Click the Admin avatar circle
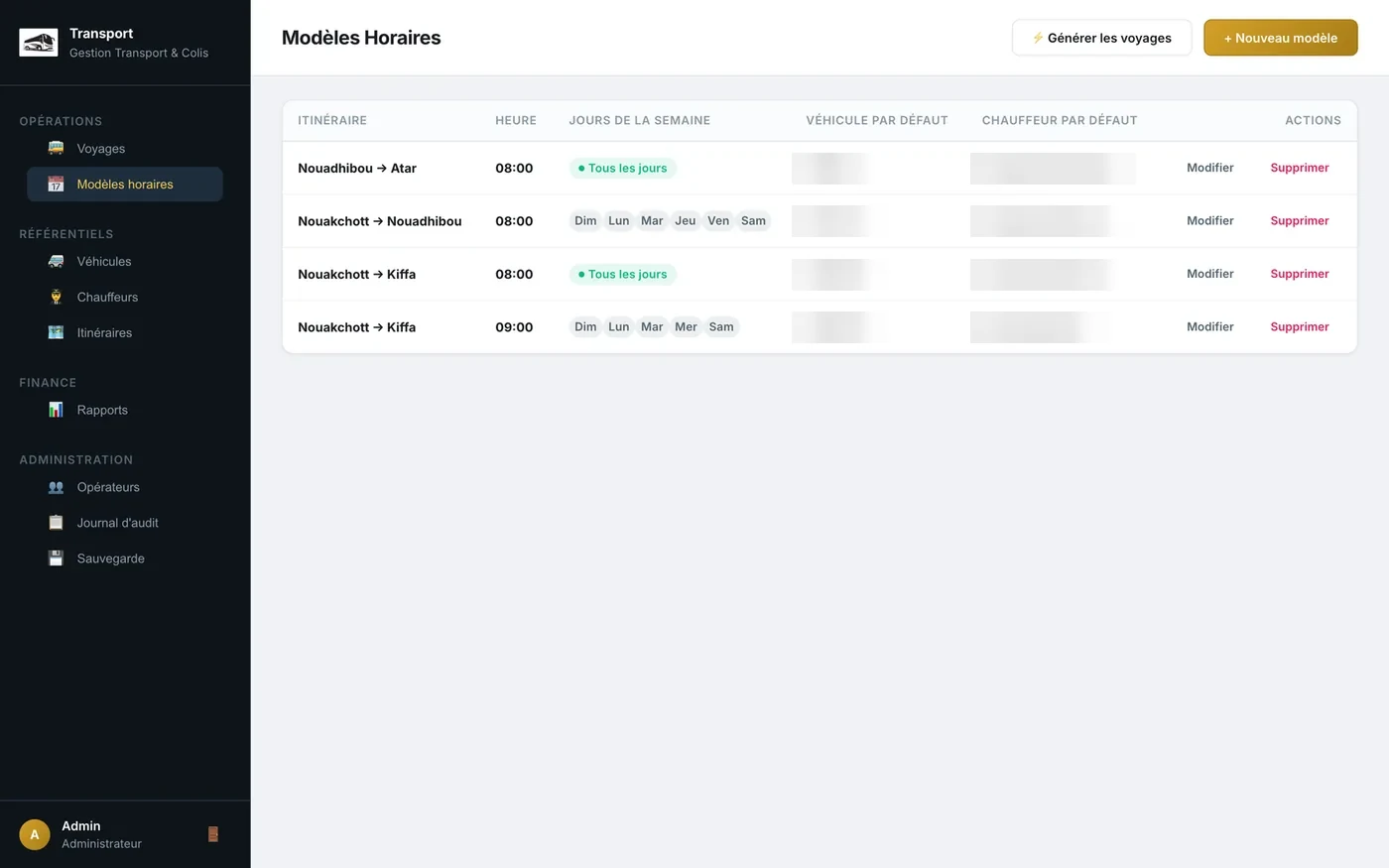 point(35,834)
